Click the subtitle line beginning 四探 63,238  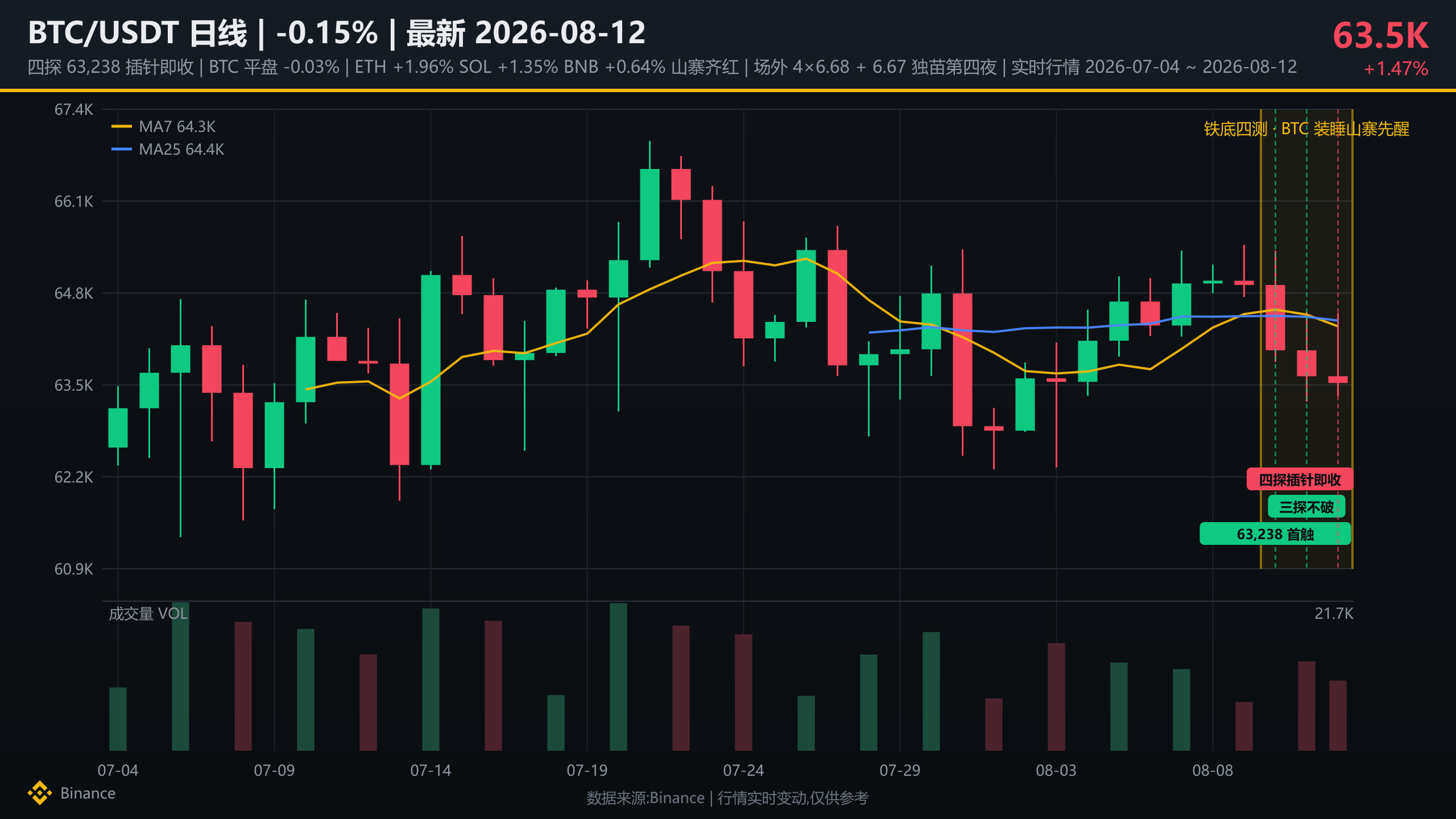(x=662, y=67)
